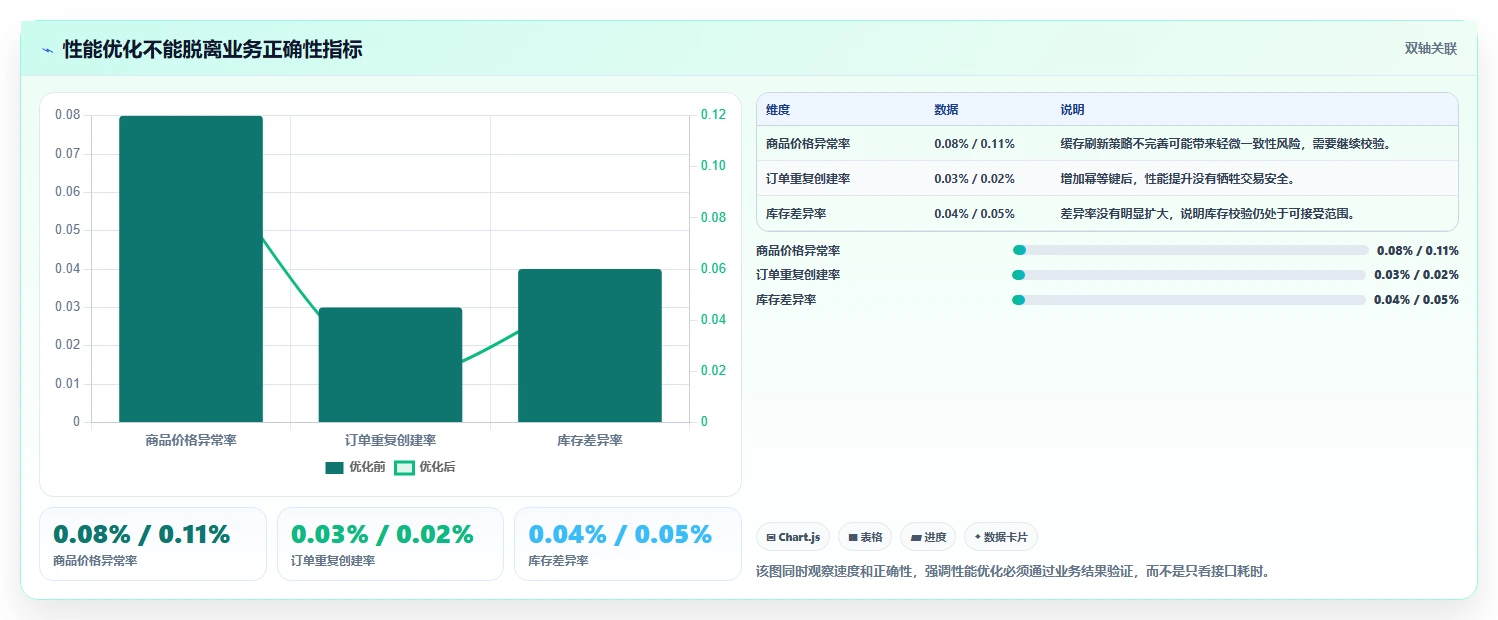Select the 数据卡片 tag
This screenshot has height=620, width=1498.
pyautogui.click(x=1002, y=537)
